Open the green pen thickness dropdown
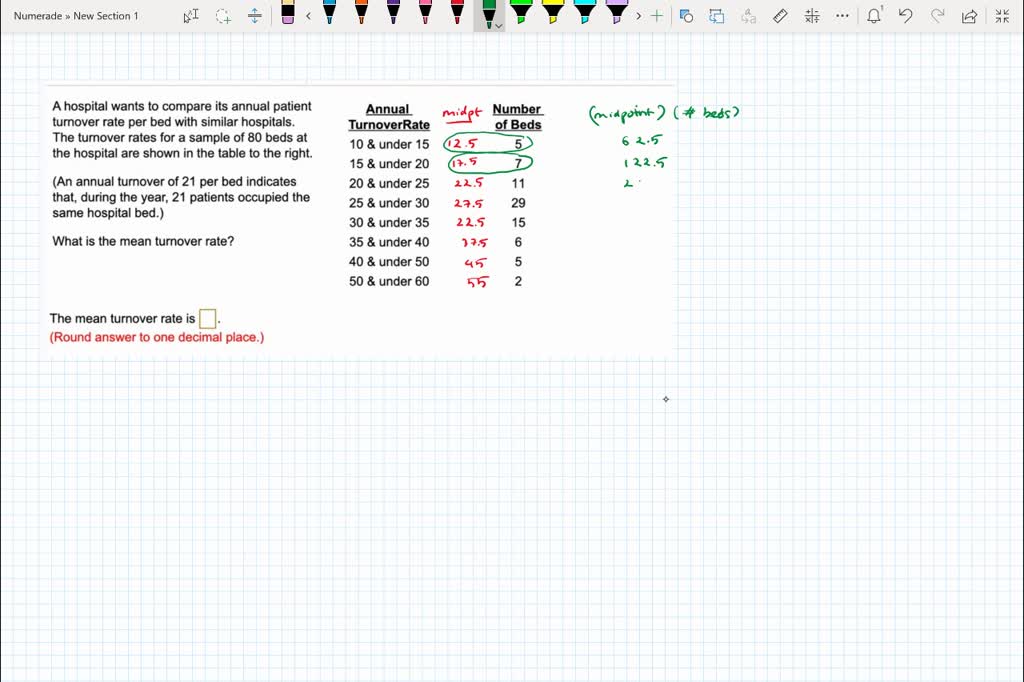The height and width of the screenshot is (682, 1024). point(497,27)
